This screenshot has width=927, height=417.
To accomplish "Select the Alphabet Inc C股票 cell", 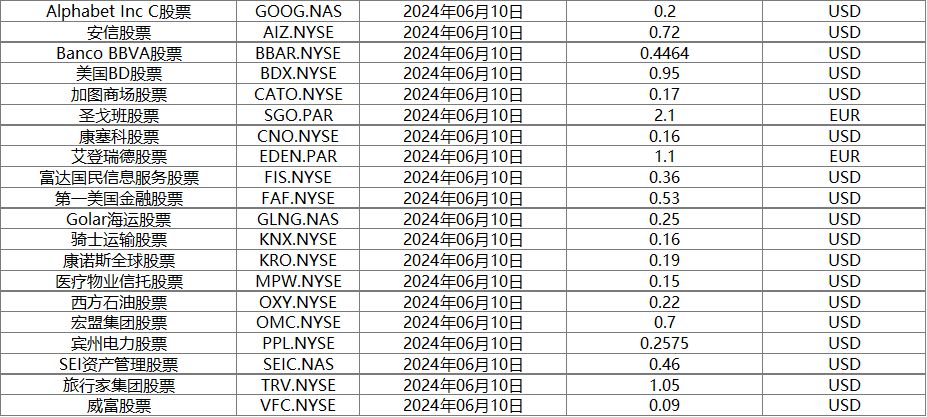I will [x=119, y=11].
